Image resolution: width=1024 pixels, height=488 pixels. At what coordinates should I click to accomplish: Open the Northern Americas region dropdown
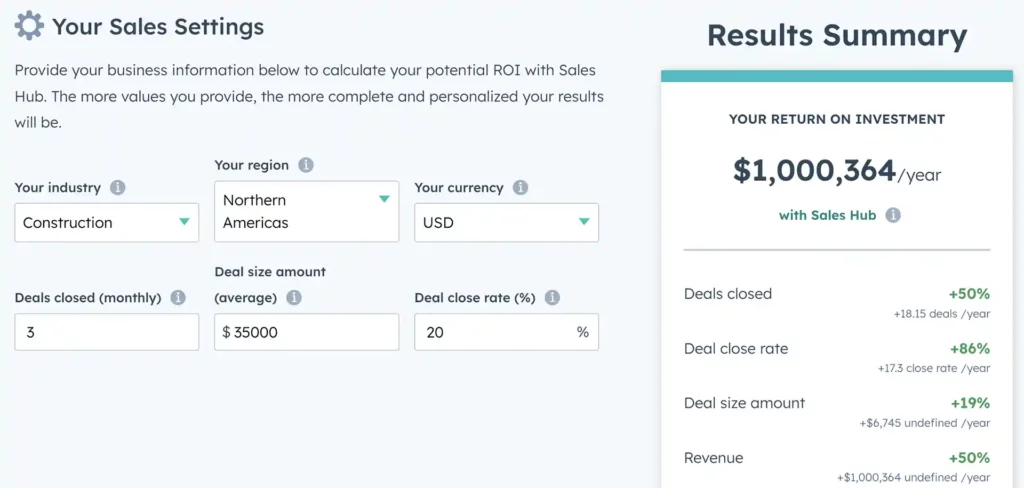point(306,212)
